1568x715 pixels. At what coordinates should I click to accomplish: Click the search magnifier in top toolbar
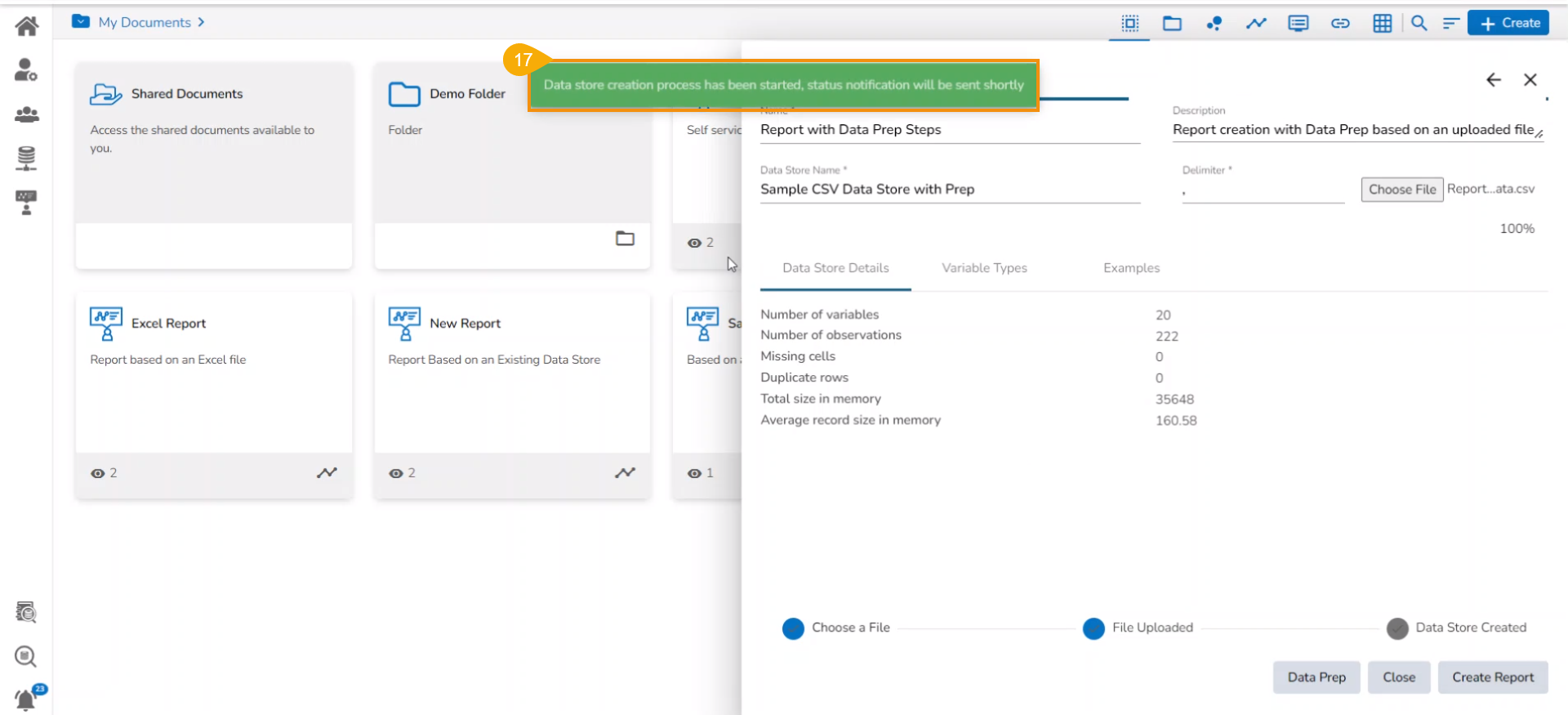pyautogui.click(x=1419, y=23)
